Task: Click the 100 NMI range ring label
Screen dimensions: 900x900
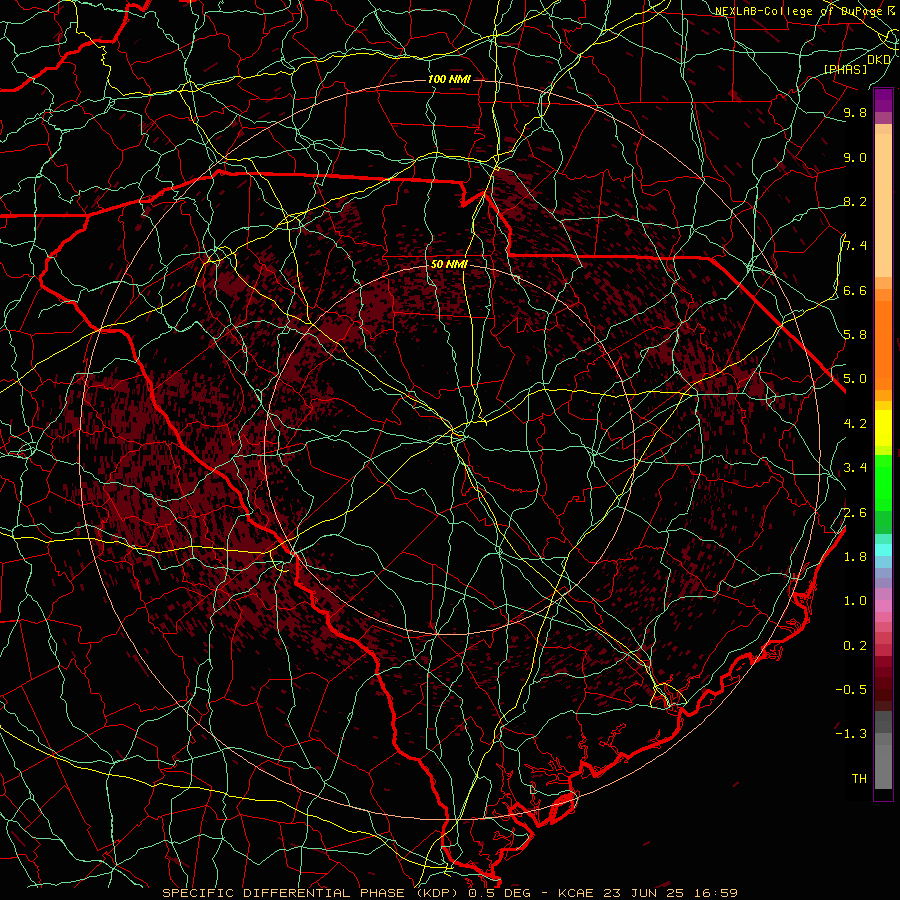Action: (x=449, y=79)
